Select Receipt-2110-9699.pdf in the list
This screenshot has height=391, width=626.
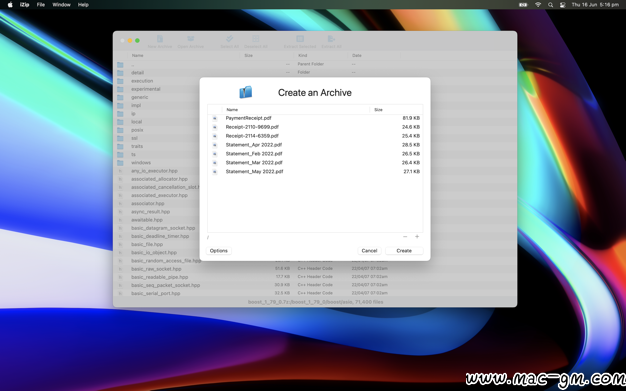pyautogui.click(x=315, y=127)
